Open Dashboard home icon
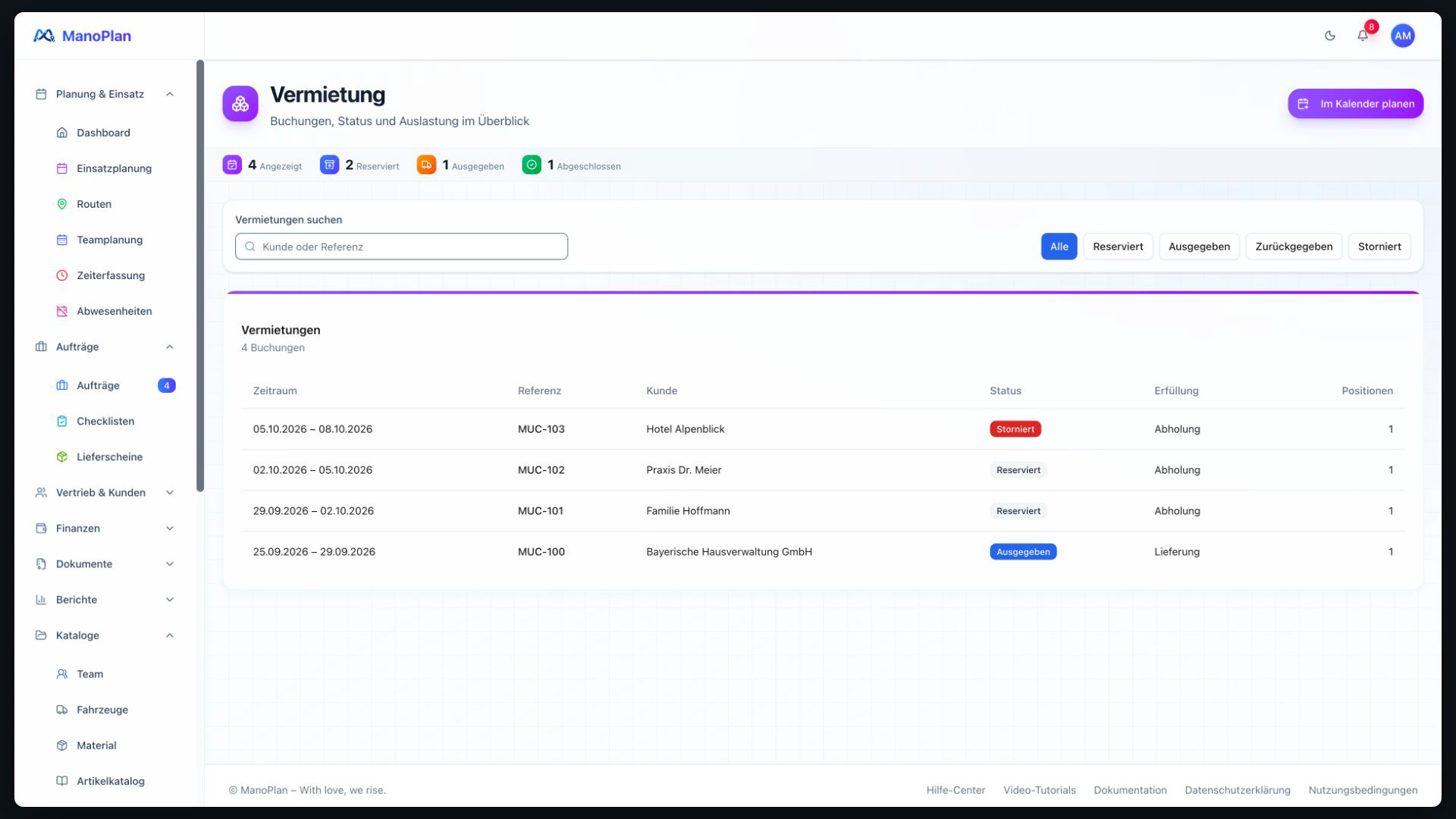The image size is (1456, 819). click(x=62, y=133)
